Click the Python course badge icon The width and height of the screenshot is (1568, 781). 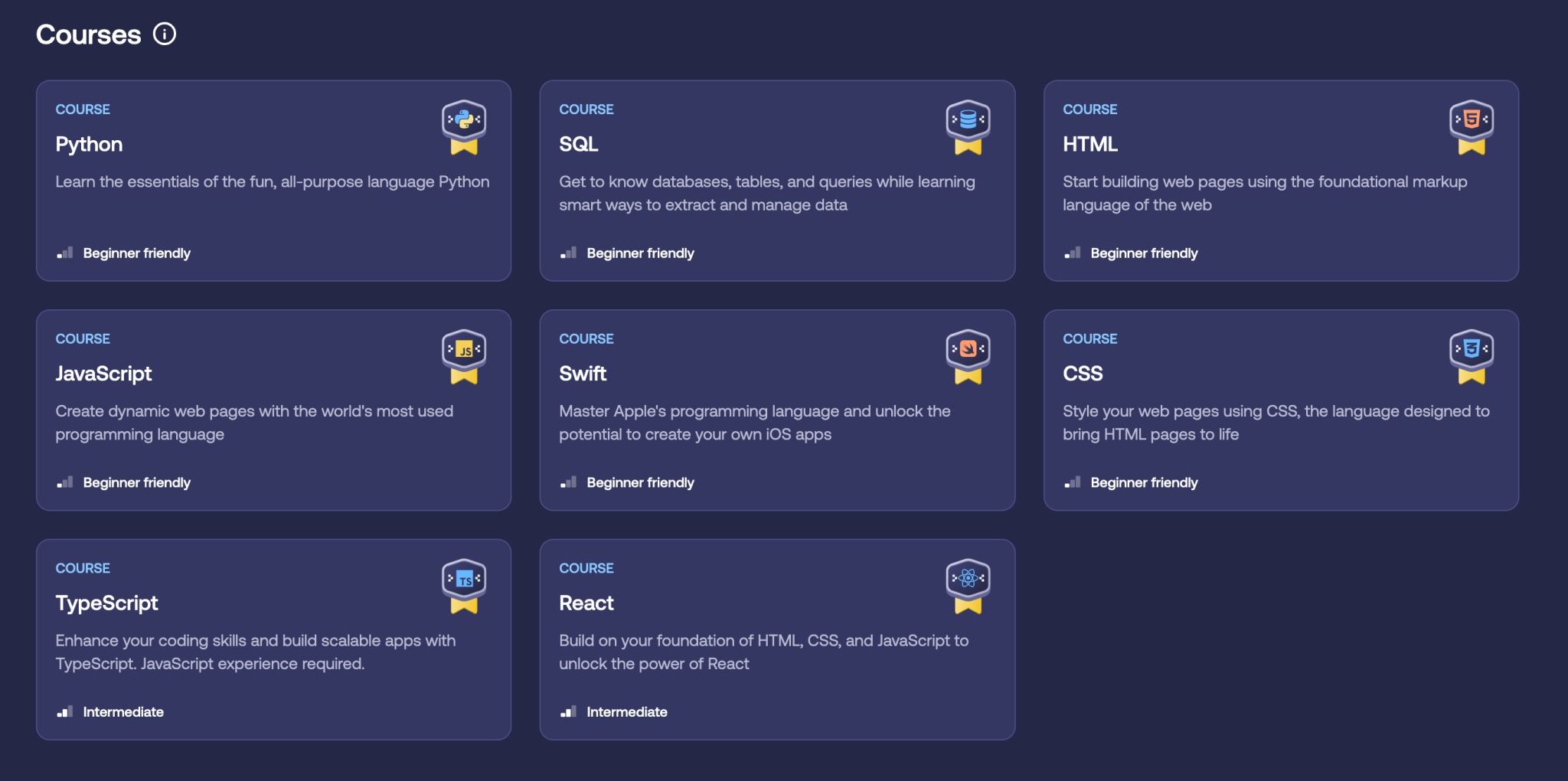tap(464, 126)
